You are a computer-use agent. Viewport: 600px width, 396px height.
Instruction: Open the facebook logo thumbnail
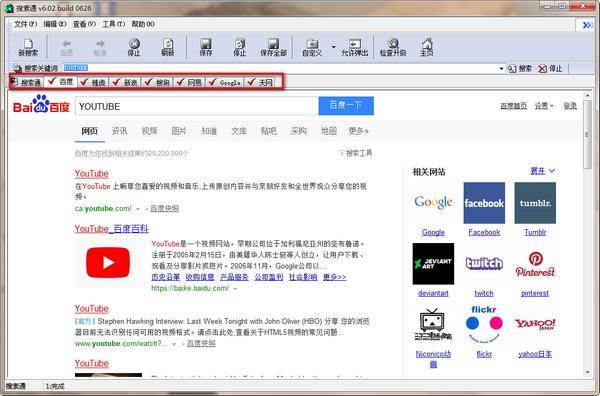(x=484, y=203)
